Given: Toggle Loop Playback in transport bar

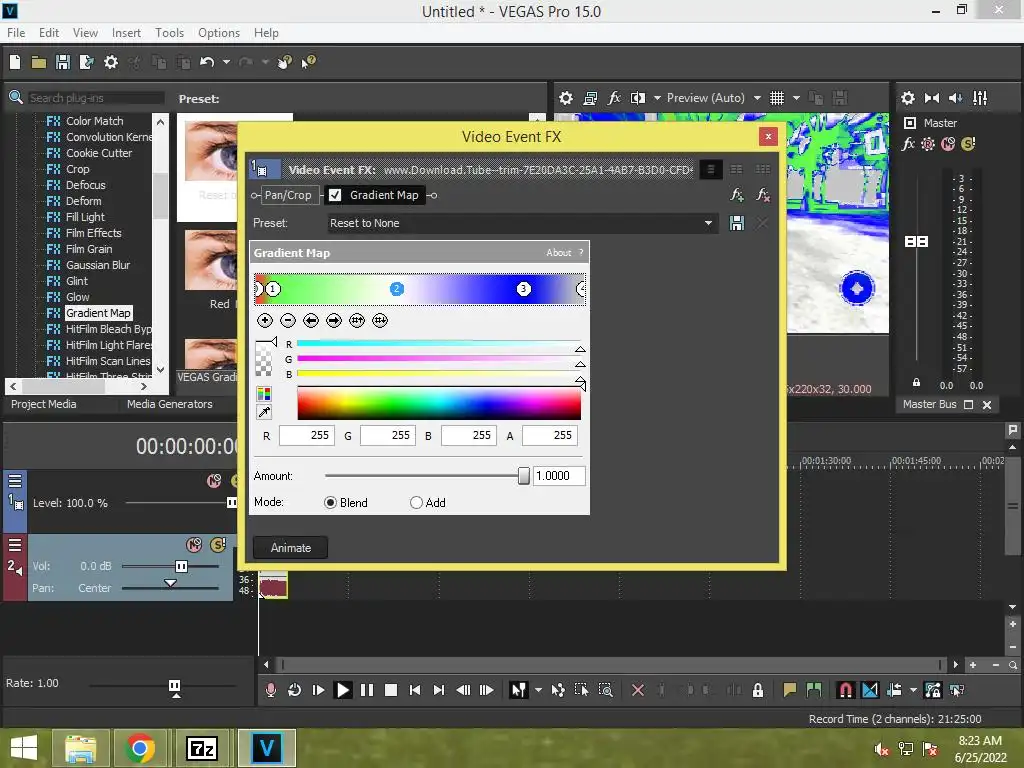Looking at the screenshot, I should [294, 690].
